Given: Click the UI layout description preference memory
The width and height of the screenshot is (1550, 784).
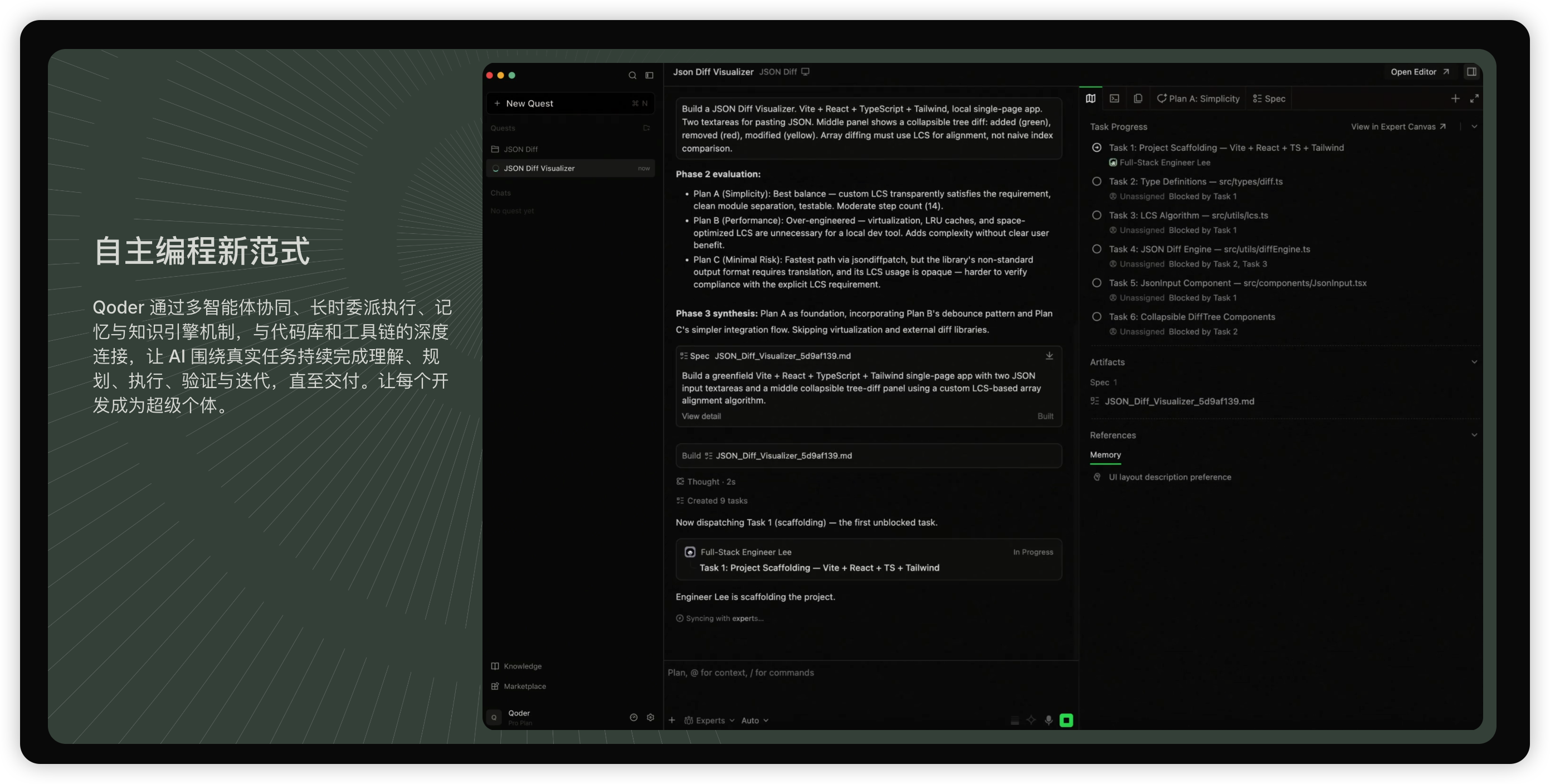Looking at the screenshot, I should (1169, 477).
